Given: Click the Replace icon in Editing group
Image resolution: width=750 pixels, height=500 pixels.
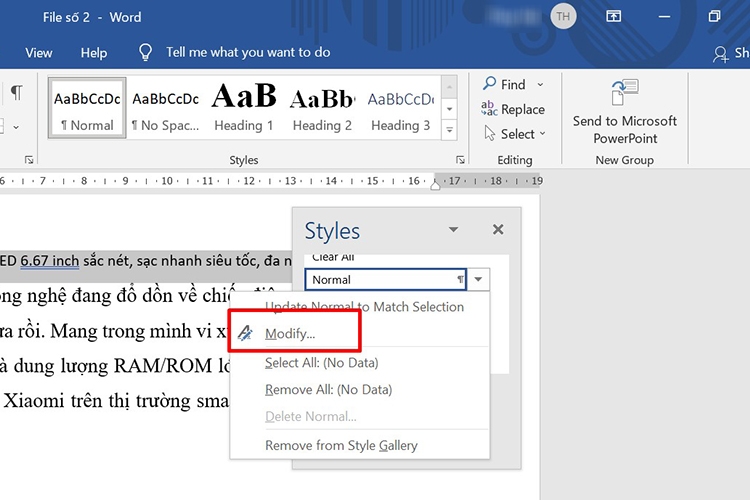Looking at the screenshot, I should pos(490,109).
